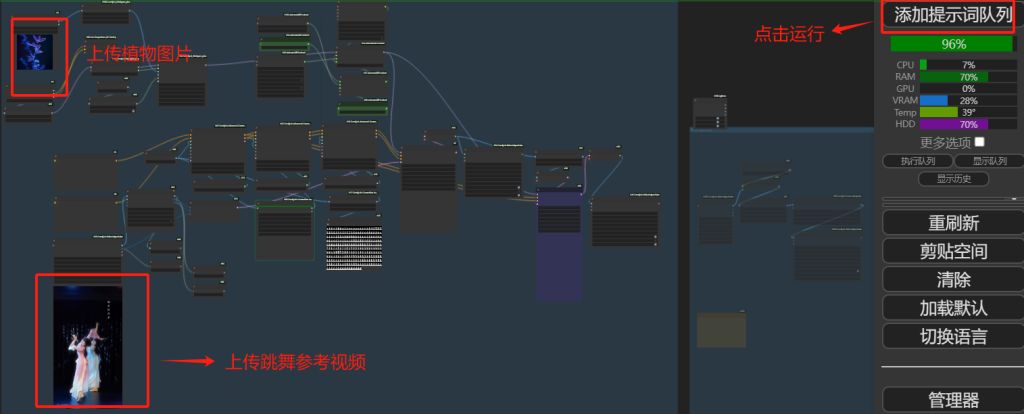Open the 管理器 manager button
Viewport: 1024px width, 414px height.
click(x=953, y=400)
